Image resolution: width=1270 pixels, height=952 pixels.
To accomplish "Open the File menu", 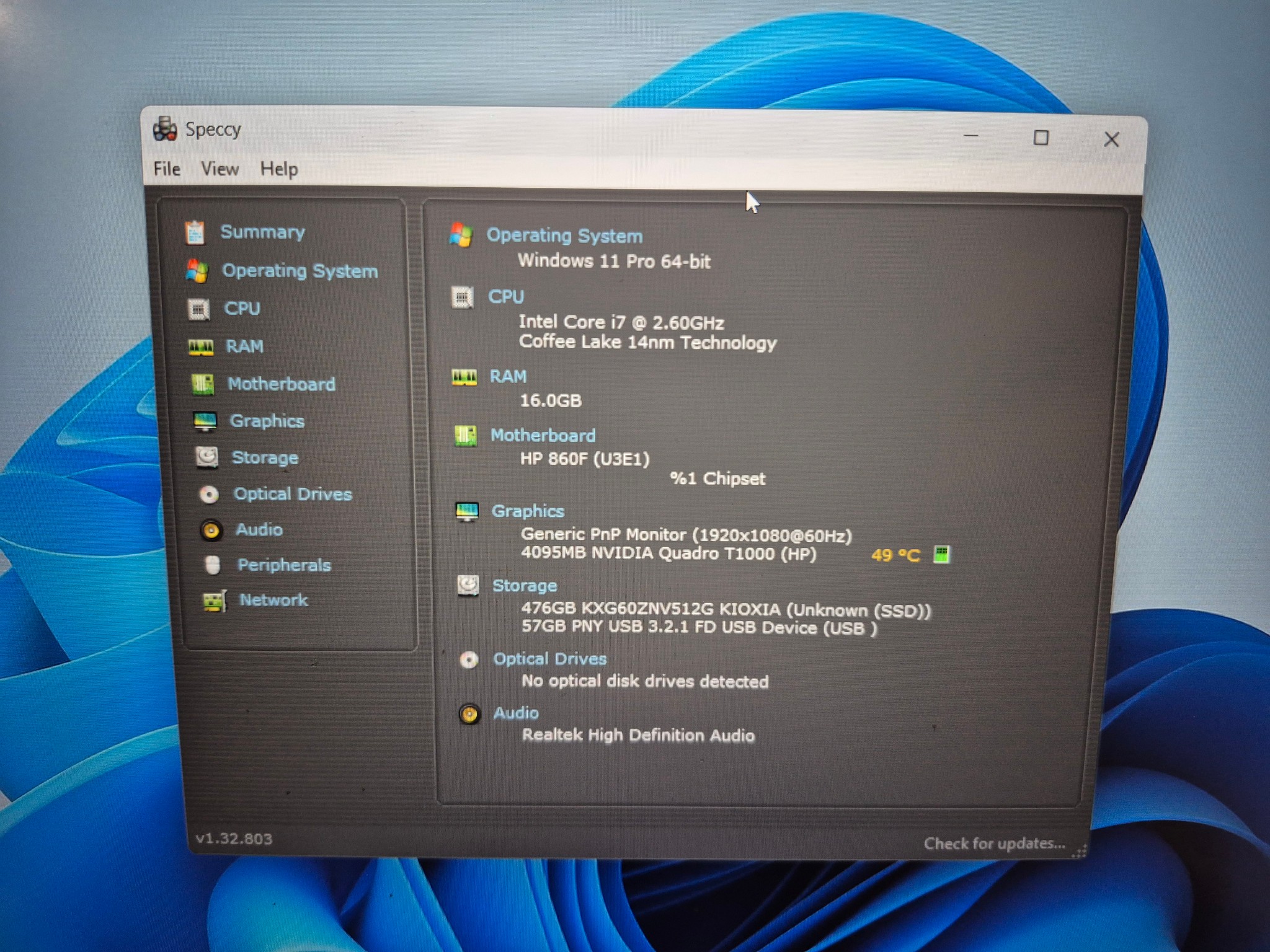I will click(x=167, y=169).
